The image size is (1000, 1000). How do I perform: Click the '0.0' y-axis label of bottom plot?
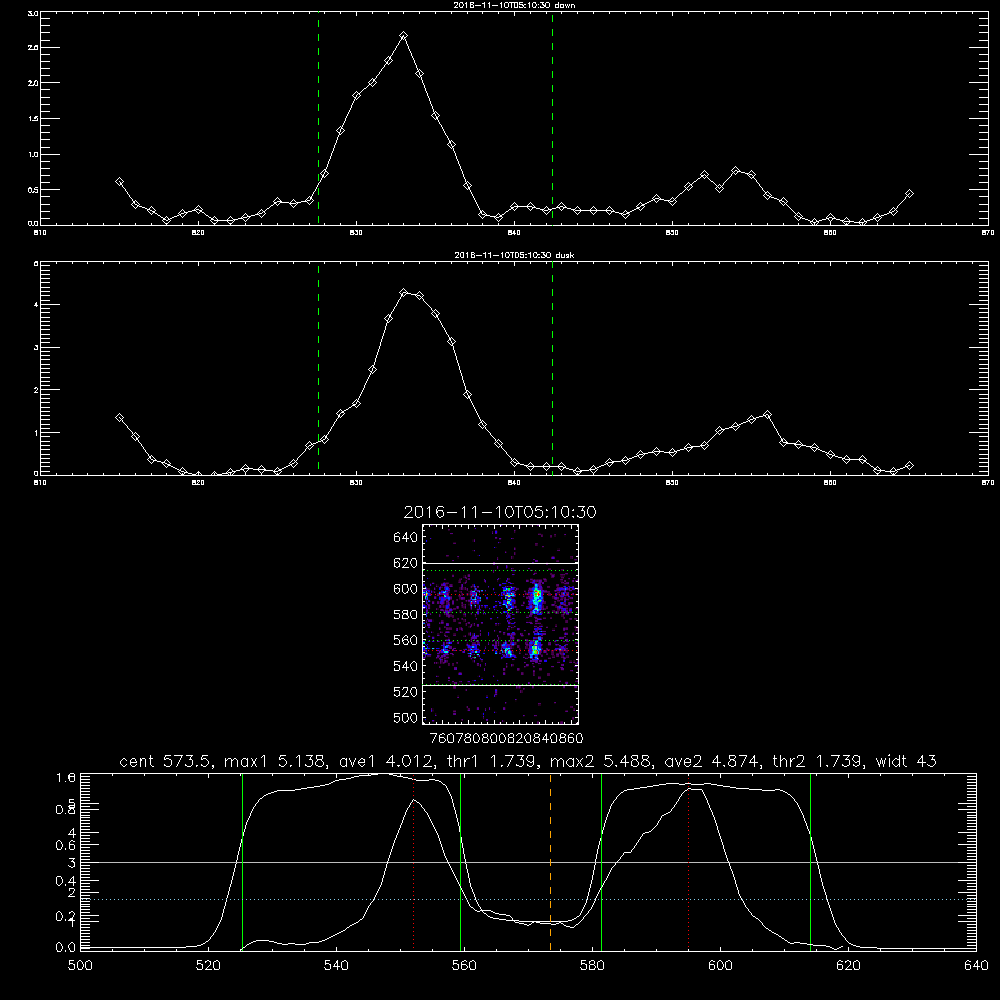coord(66,948)
